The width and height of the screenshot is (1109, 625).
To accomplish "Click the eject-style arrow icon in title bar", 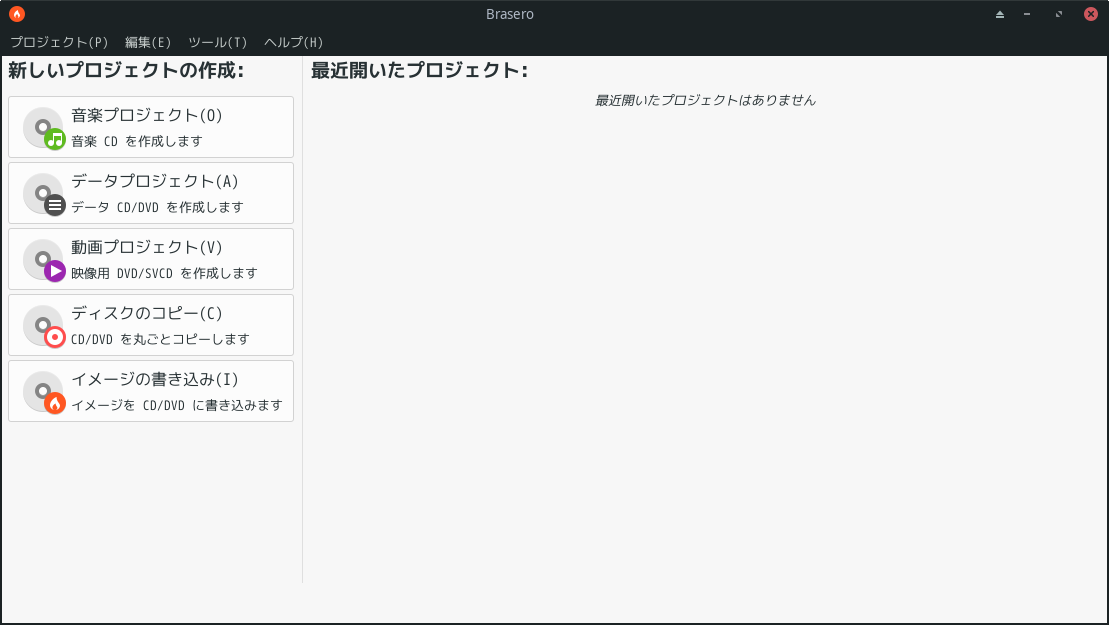I will click(999, 14).
